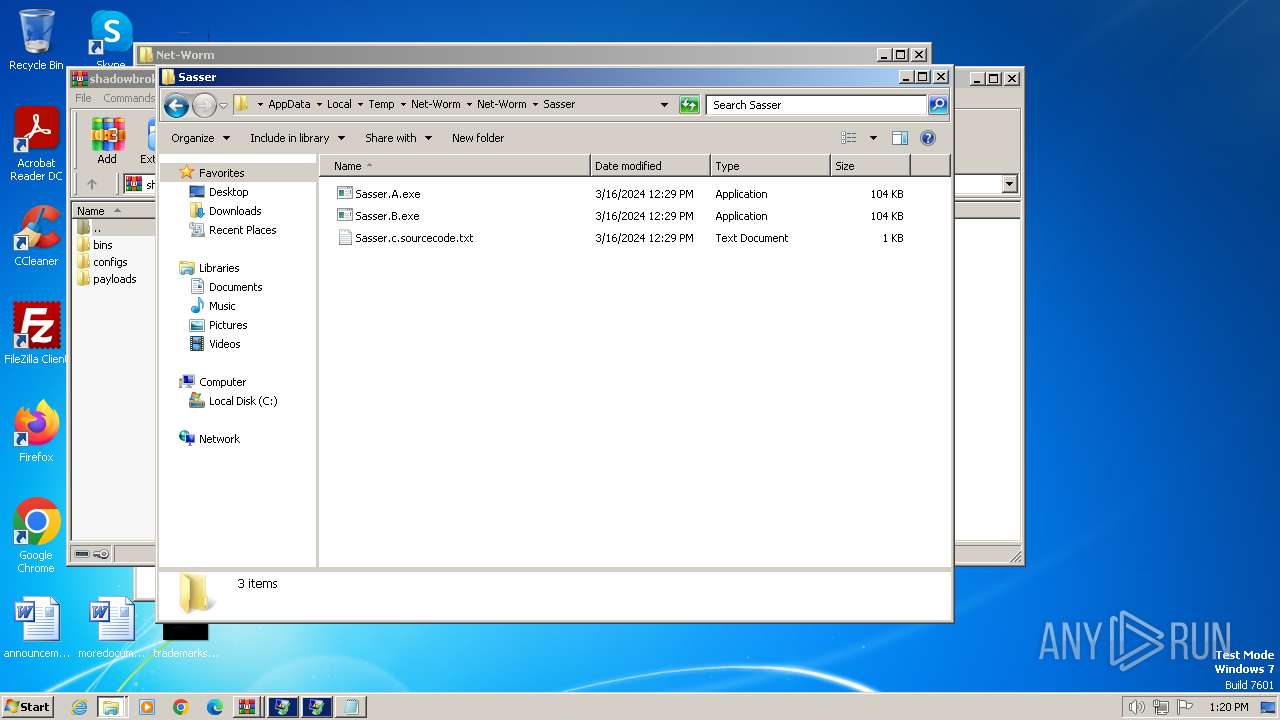The width and height of the screenshot is (1280, 720).
Task: Expand the address bar history dropdown
Action: [x=664, y=105]
